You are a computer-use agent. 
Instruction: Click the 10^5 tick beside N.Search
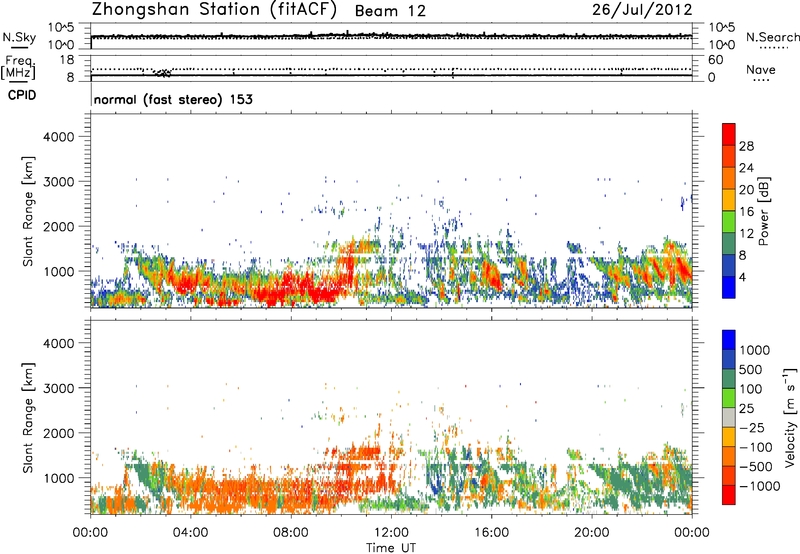pyautogui.click(x=722, y=28)
